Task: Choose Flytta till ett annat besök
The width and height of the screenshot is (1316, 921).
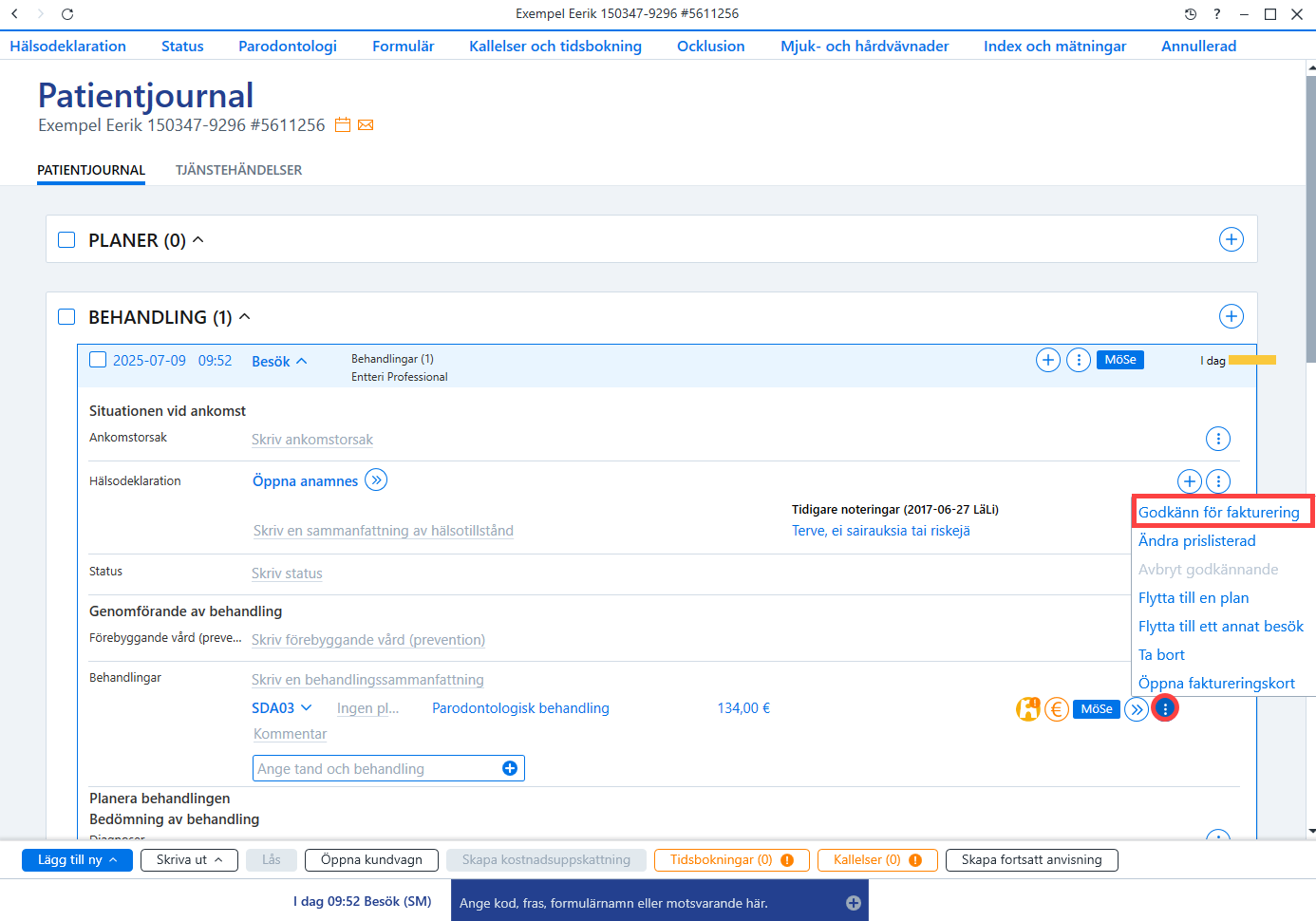Action: [x=1221, y=626]
